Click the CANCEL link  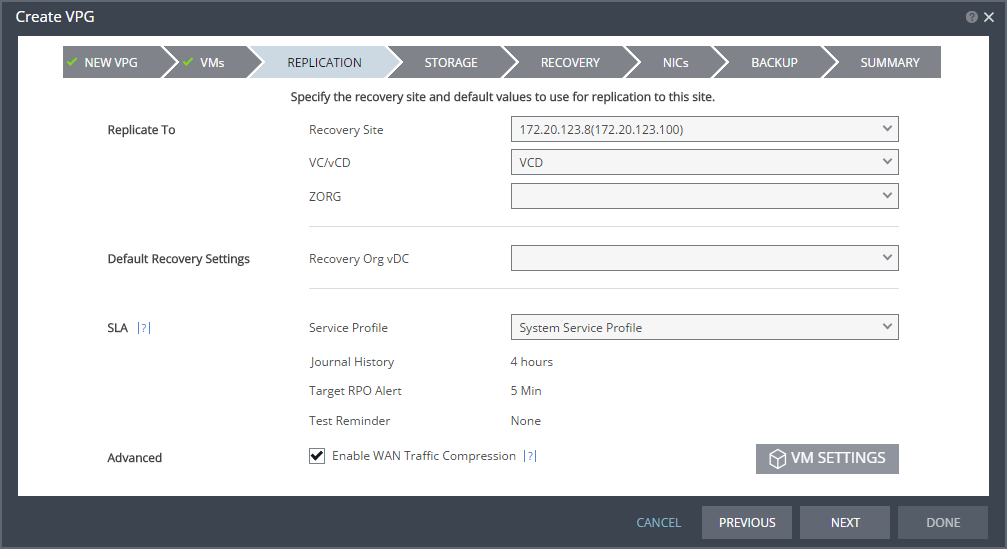pyautogui.click(x=658, y=523)
